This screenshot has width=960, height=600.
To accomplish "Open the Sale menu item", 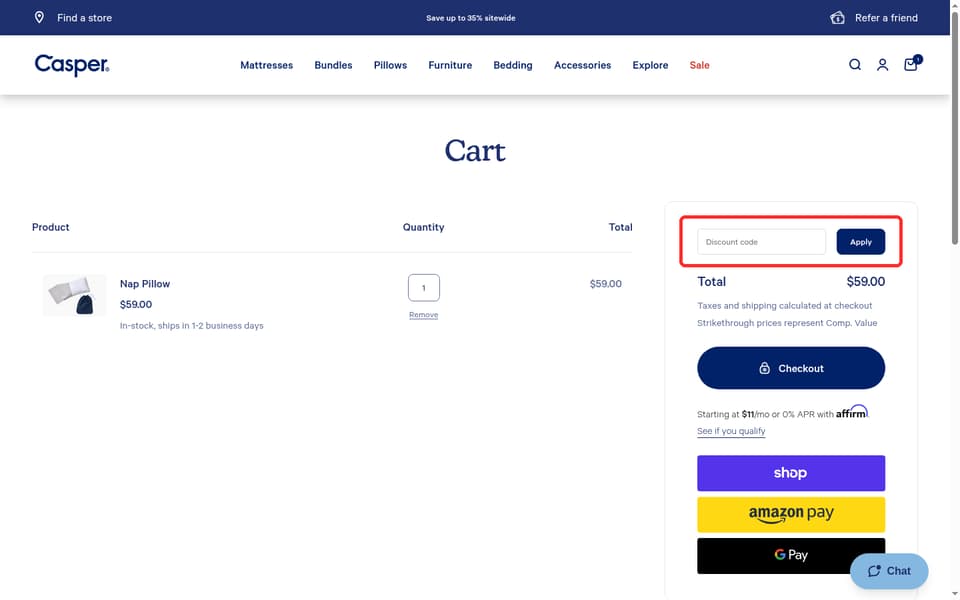I will 699,65.
